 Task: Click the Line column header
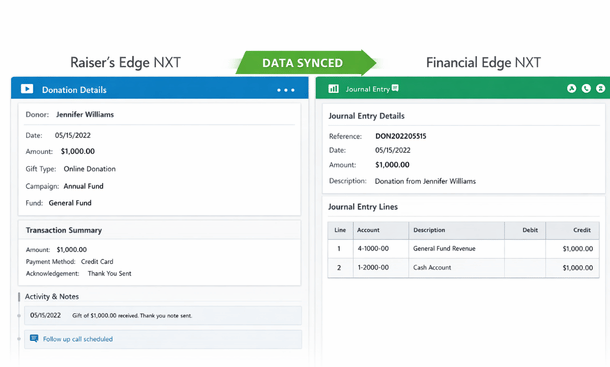[340, 230]
